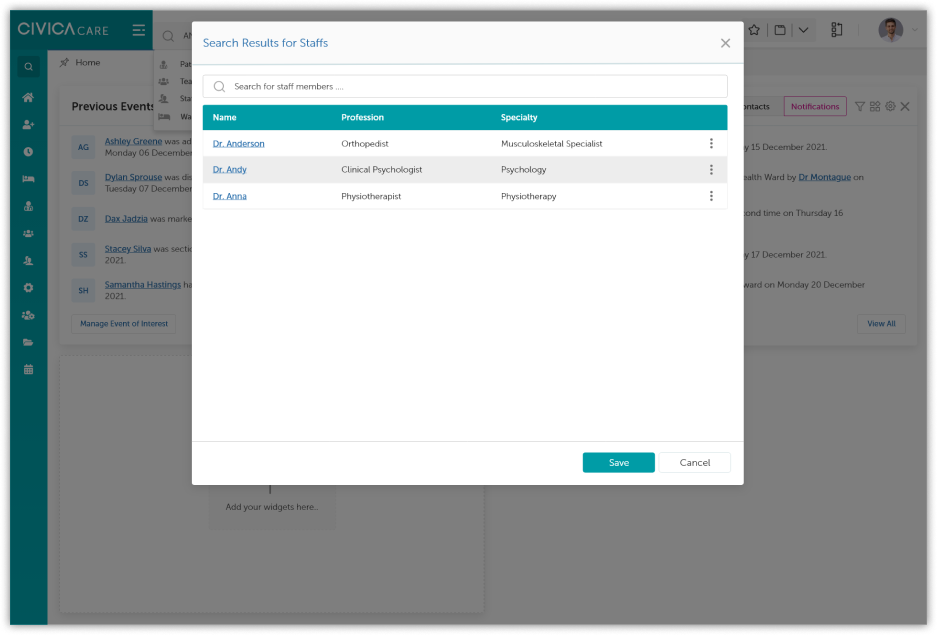Screen dimensions: 937x635
Task: Switch to the Notifications tab
Action: [814, 106]
